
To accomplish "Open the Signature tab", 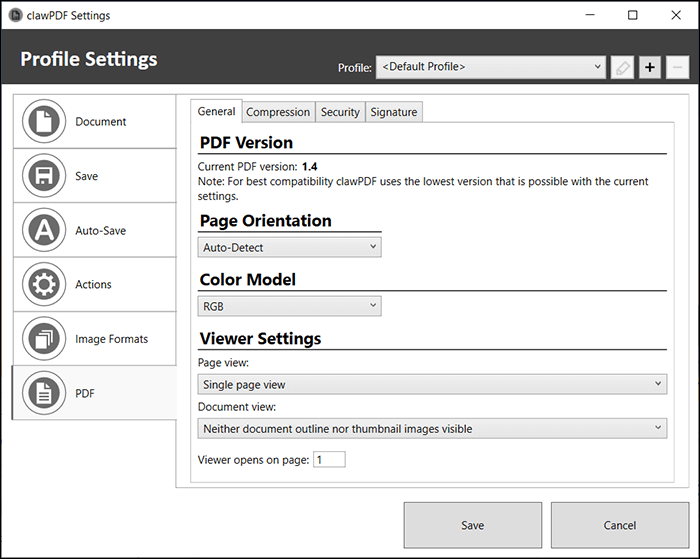I will coord(394,112).
